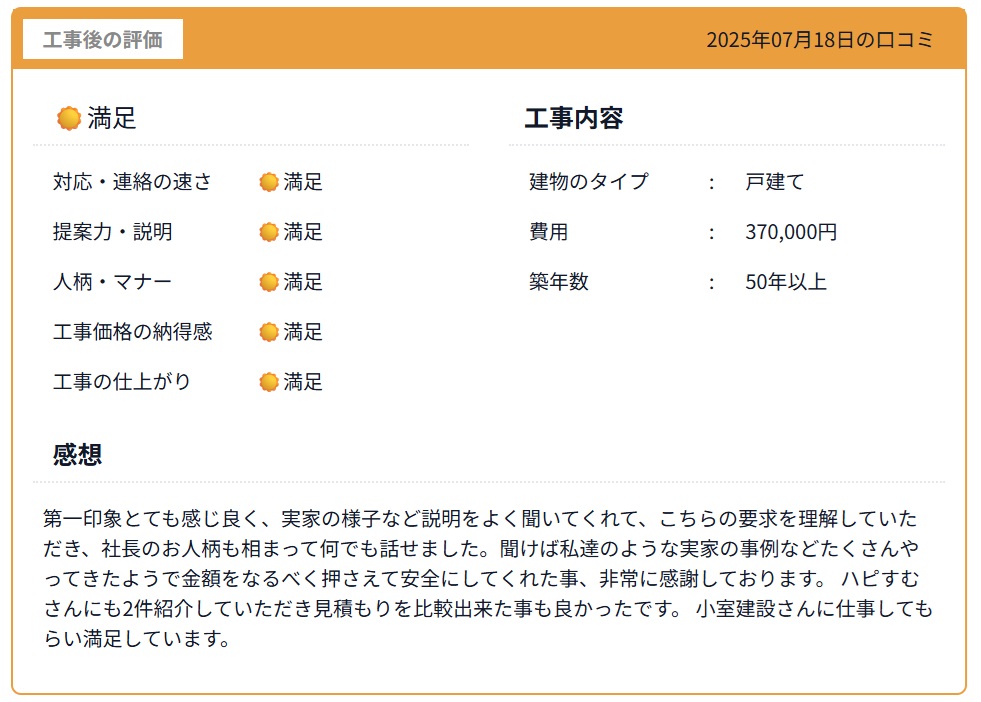This screenshot has width=981, height=702.
Task: Click the 工事後の評価 white label badge
Action: 103,40
